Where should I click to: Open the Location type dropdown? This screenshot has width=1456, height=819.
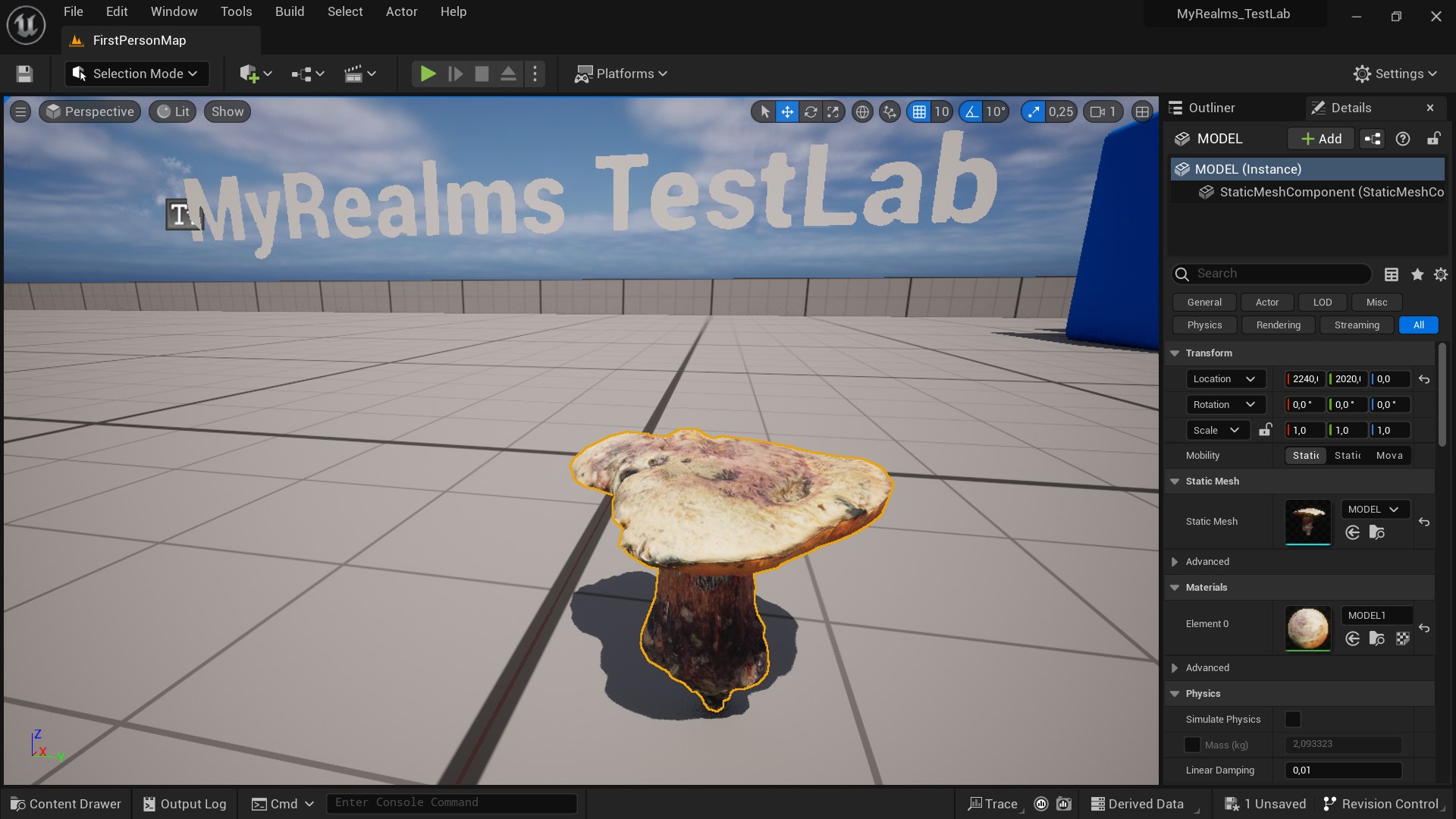tap(1225, 379)
